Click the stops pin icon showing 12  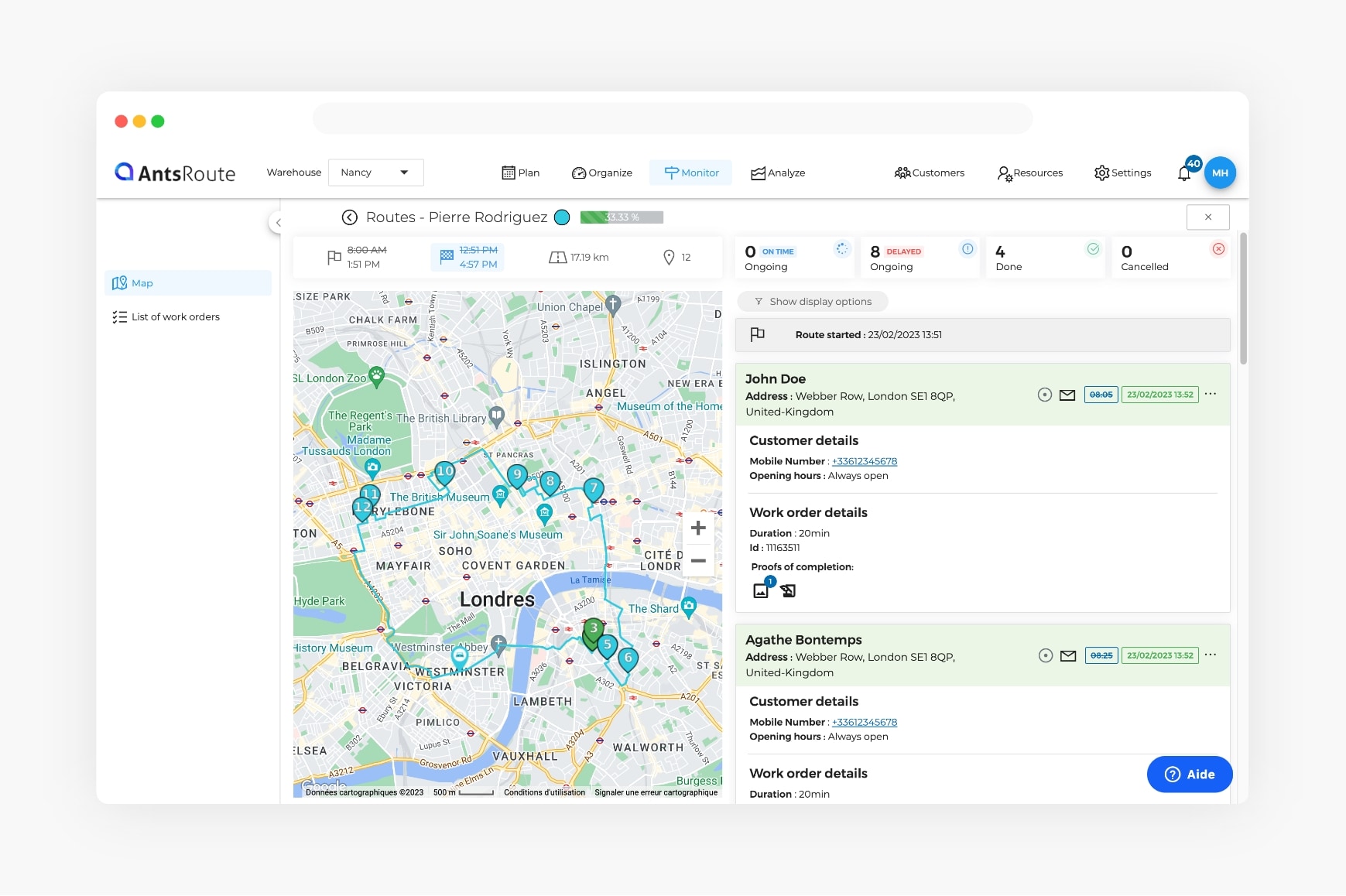670,257
